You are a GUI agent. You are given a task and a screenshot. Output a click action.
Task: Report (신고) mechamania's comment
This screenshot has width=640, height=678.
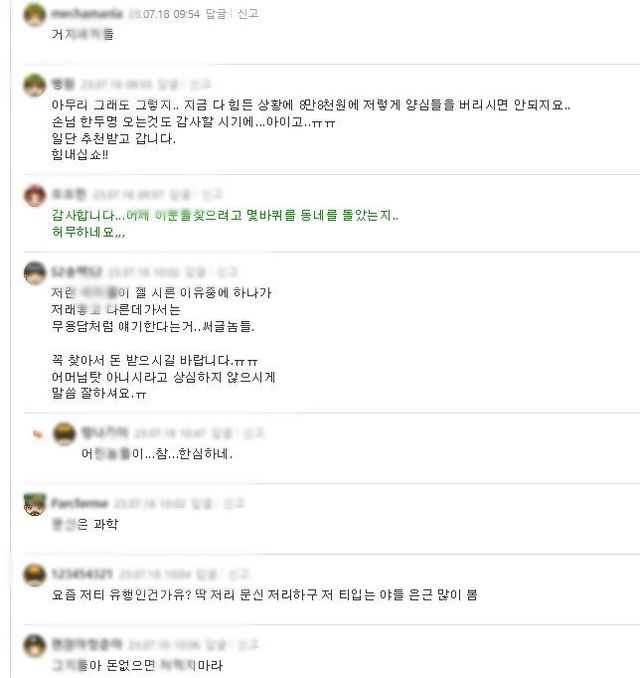point(248,13)
